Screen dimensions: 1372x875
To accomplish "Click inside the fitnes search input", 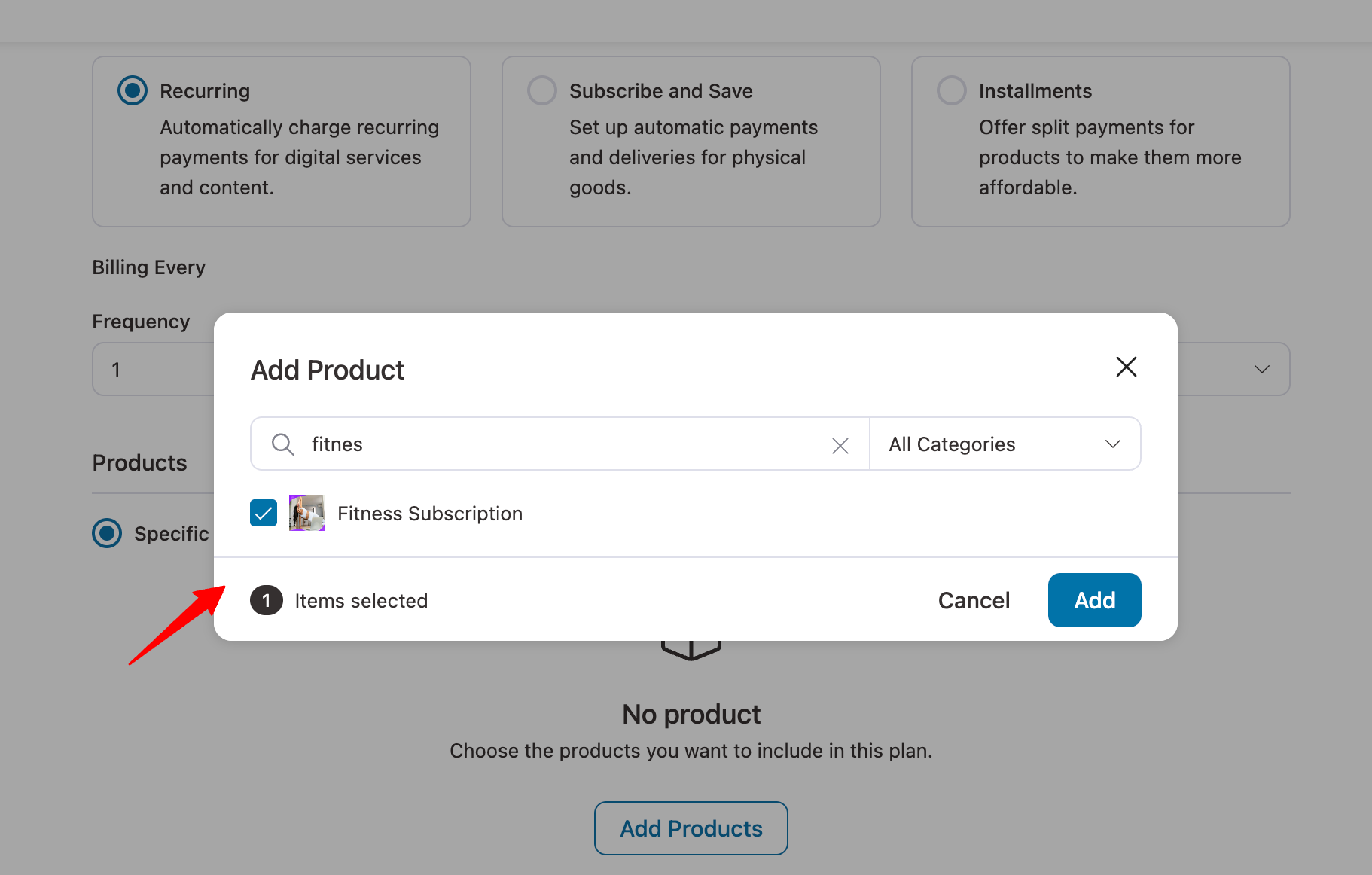I will coord(527,444).
